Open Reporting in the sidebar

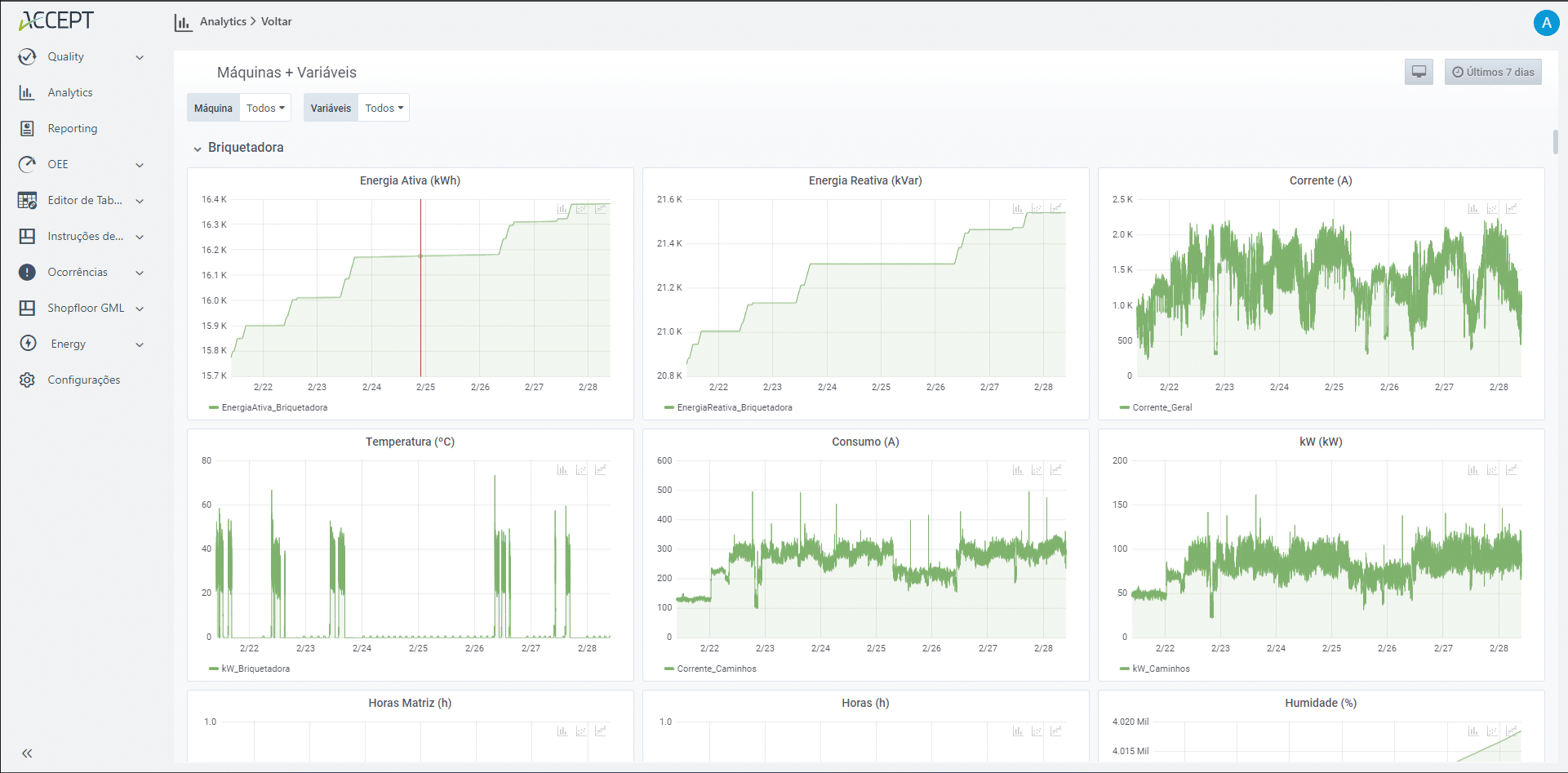click(72, 128)
